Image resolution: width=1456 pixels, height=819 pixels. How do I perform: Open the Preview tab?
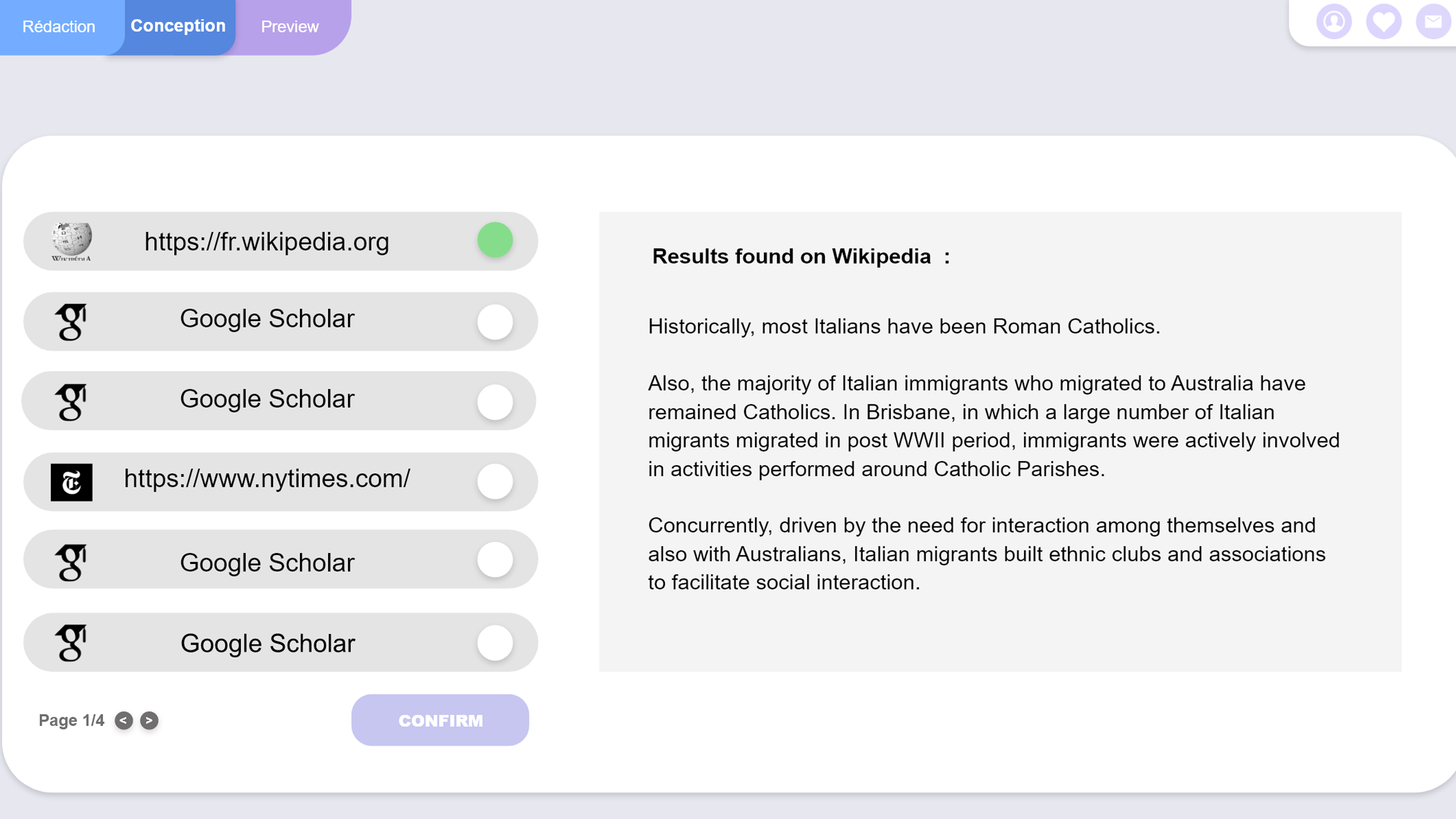(x=290, y=27)
